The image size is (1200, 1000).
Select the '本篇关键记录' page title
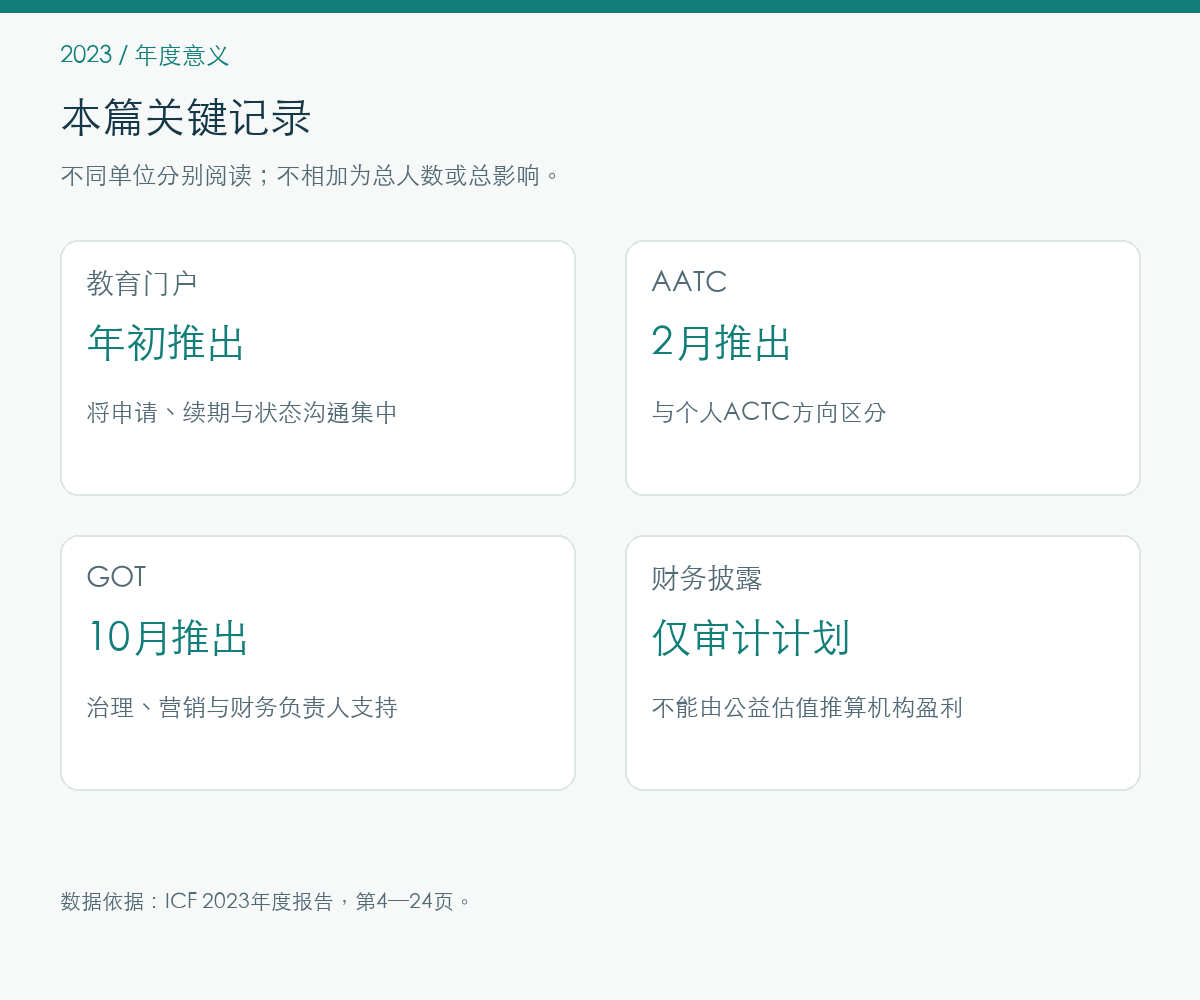pyautogui.click(x=187, y=118)
